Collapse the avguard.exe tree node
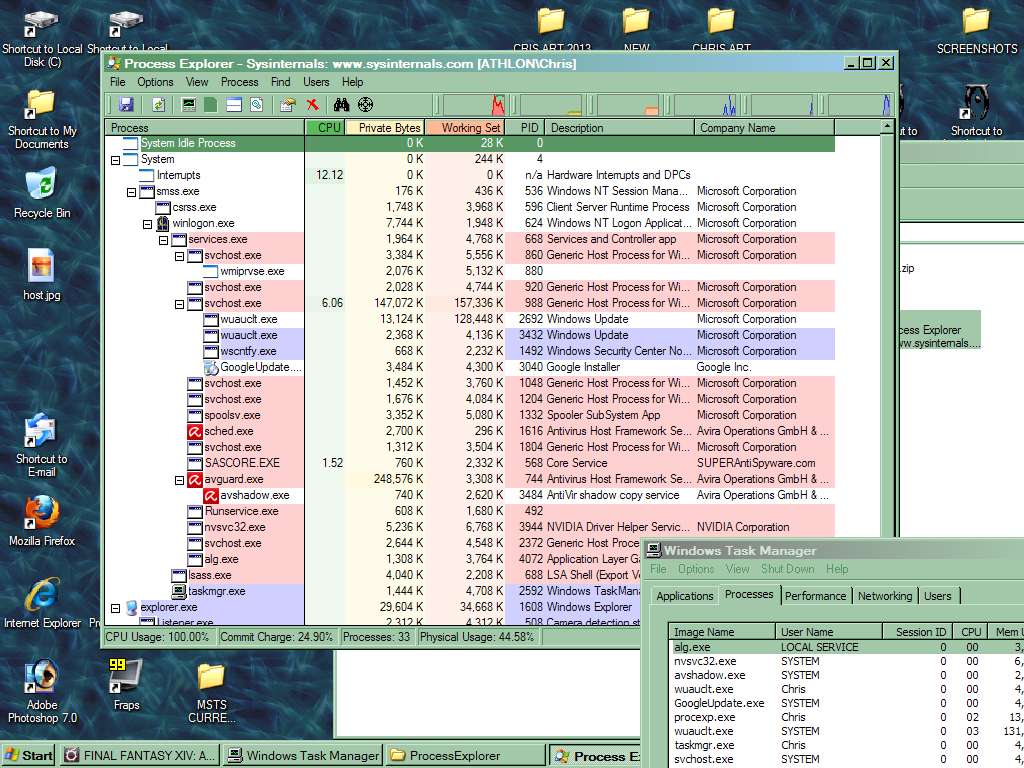This screenshot has width=1024, height=768. tap(180, 479)
